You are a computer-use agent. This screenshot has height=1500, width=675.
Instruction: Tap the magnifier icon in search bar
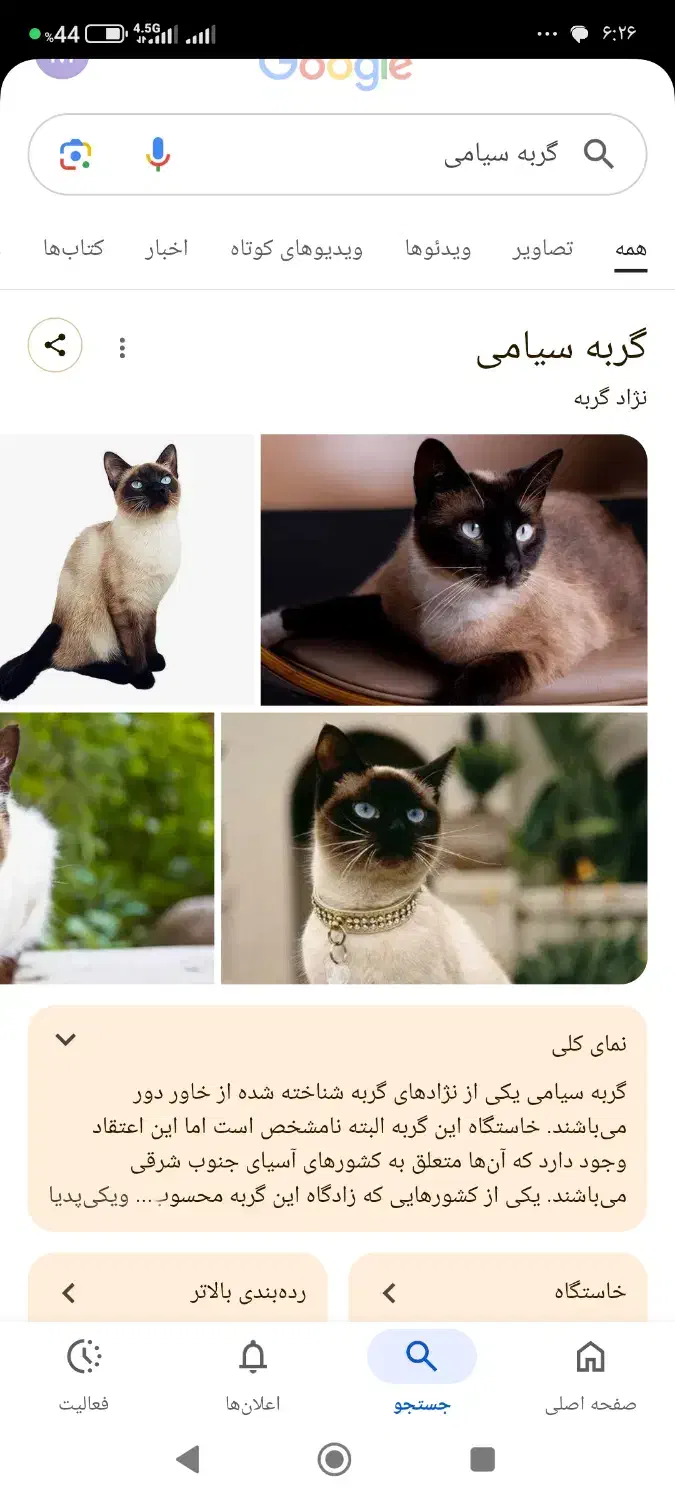[598, 155]
